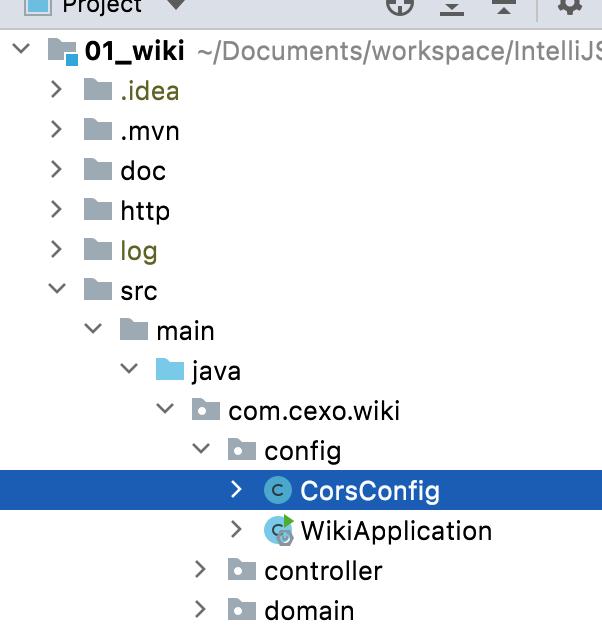Select the src tree row label

click(x=139, y=291)
